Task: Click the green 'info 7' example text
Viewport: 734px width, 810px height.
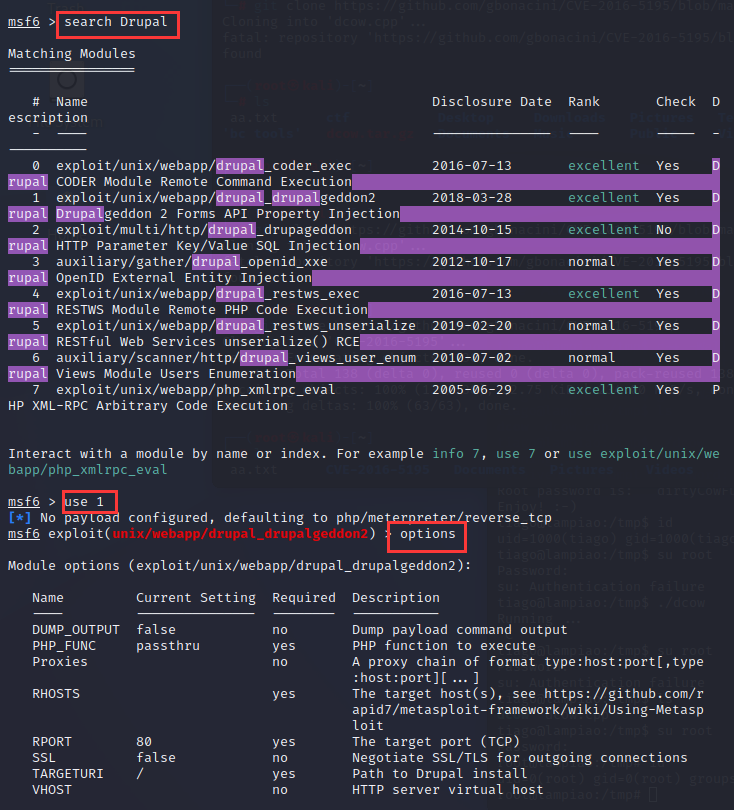Action: [456, 454]
